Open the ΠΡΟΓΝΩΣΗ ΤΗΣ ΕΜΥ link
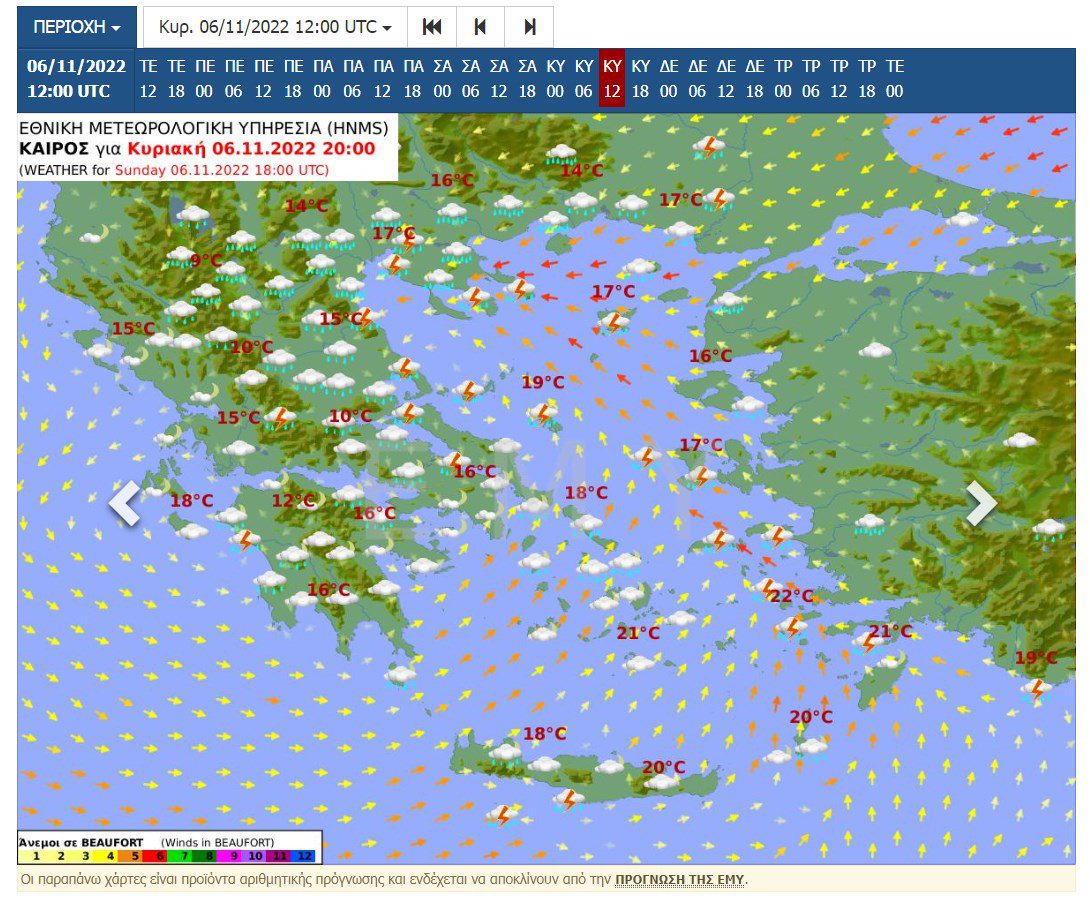The width and height of the screenshot is (1090, 903). [680, 880]
